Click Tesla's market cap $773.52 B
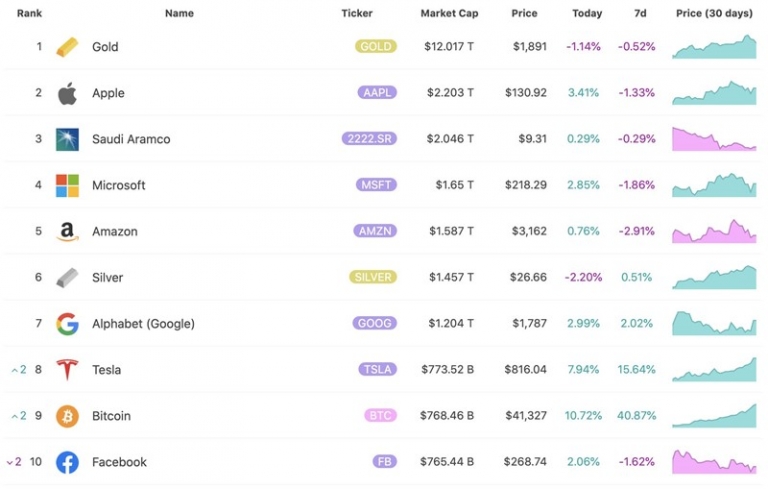The height and width of the screenshot is (489, 768). (447, 369)
